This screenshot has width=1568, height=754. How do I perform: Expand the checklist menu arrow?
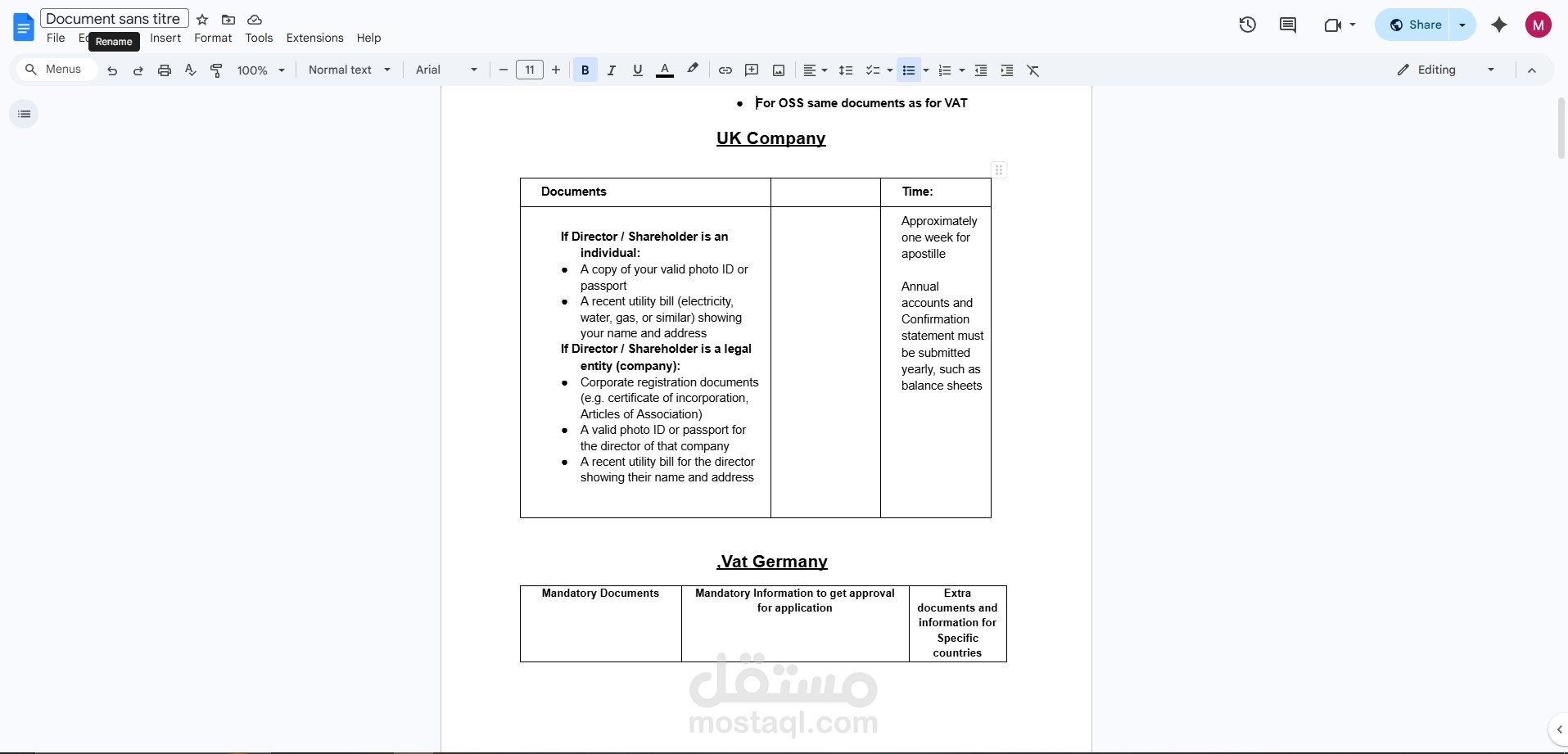[x=889, y=70]
